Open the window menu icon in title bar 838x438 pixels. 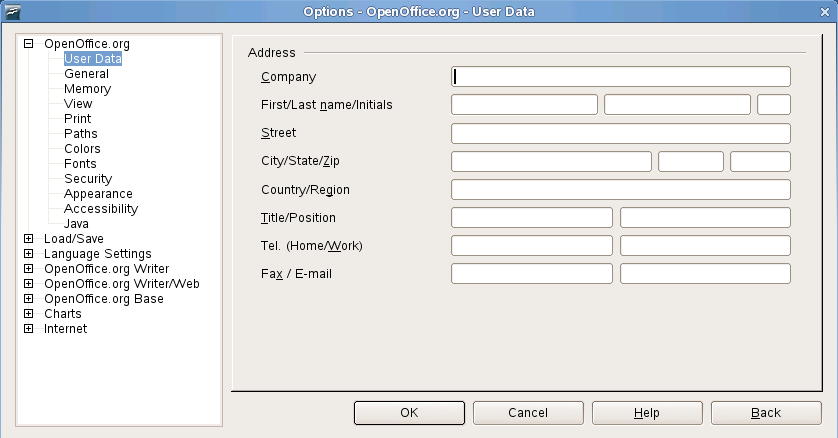pos(12,11)
